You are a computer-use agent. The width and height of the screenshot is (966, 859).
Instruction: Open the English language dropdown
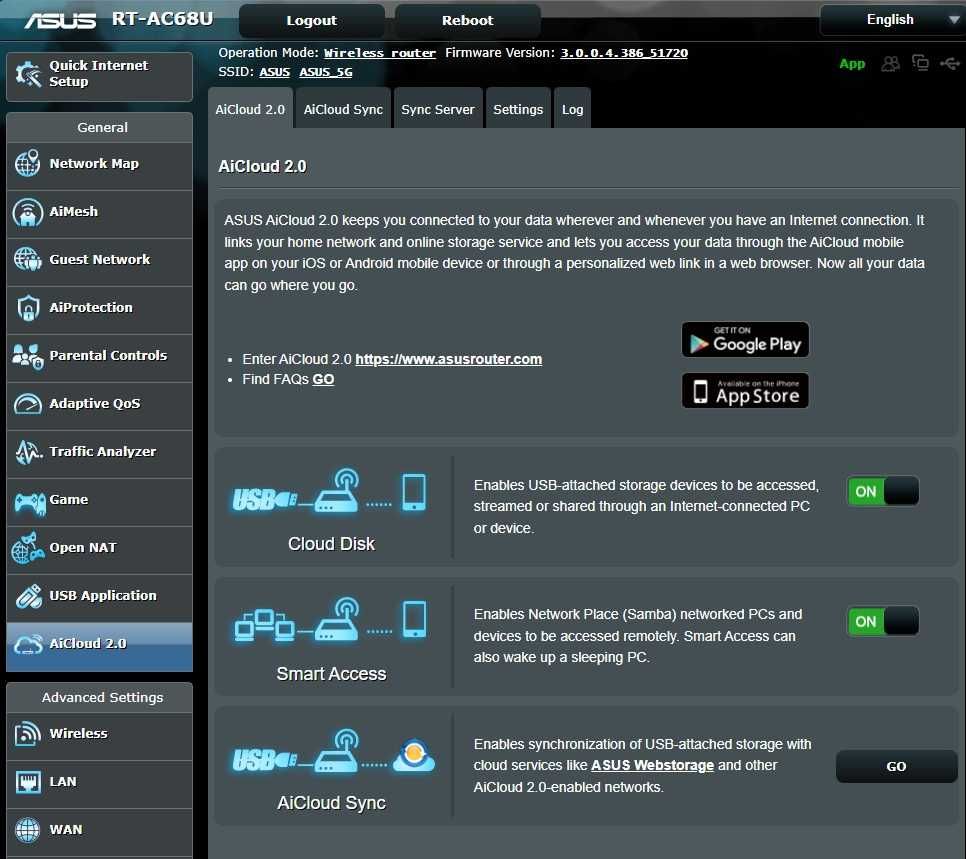point(892,20)
